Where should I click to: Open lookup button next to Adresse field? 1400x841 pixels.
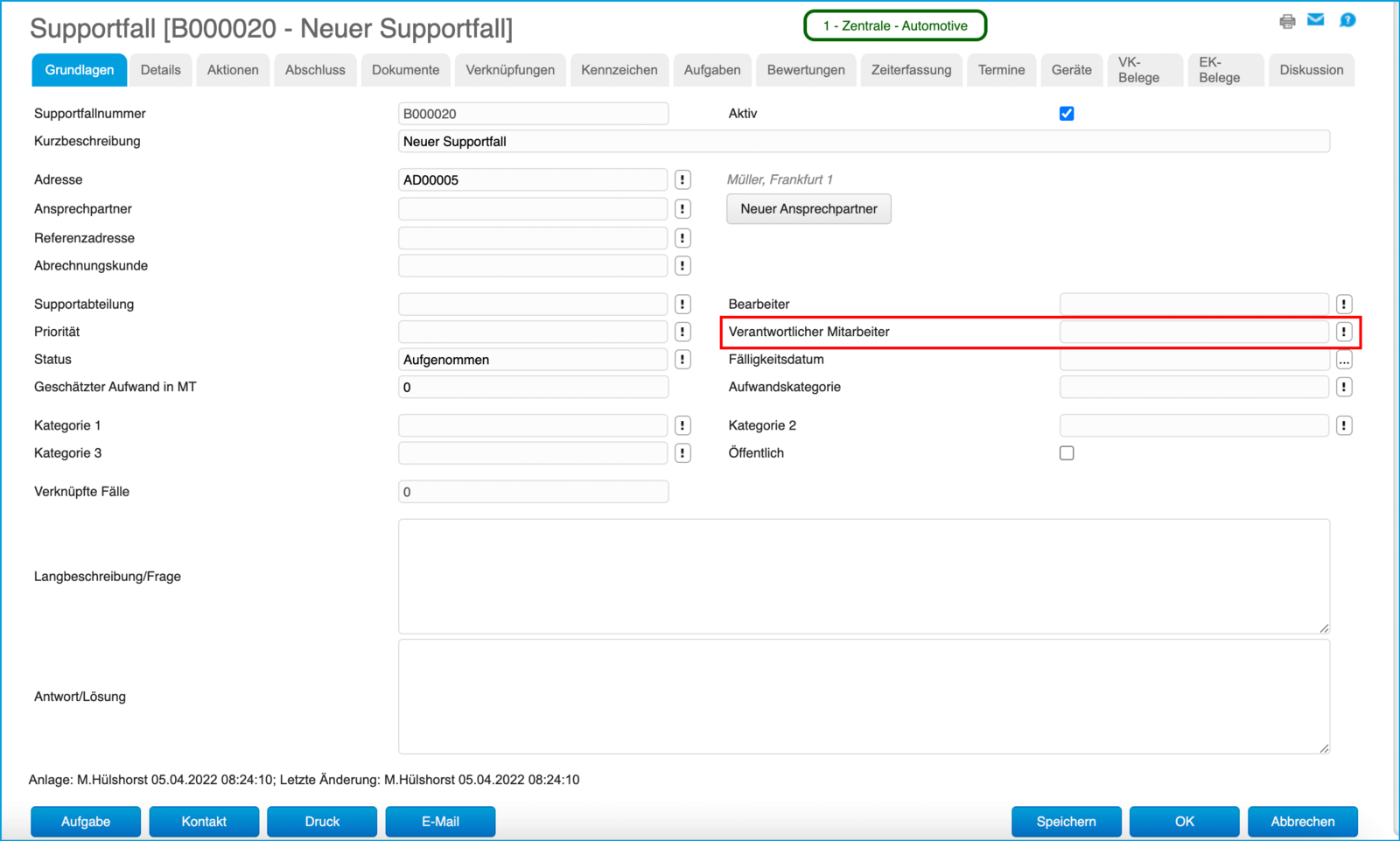point(682,180)
